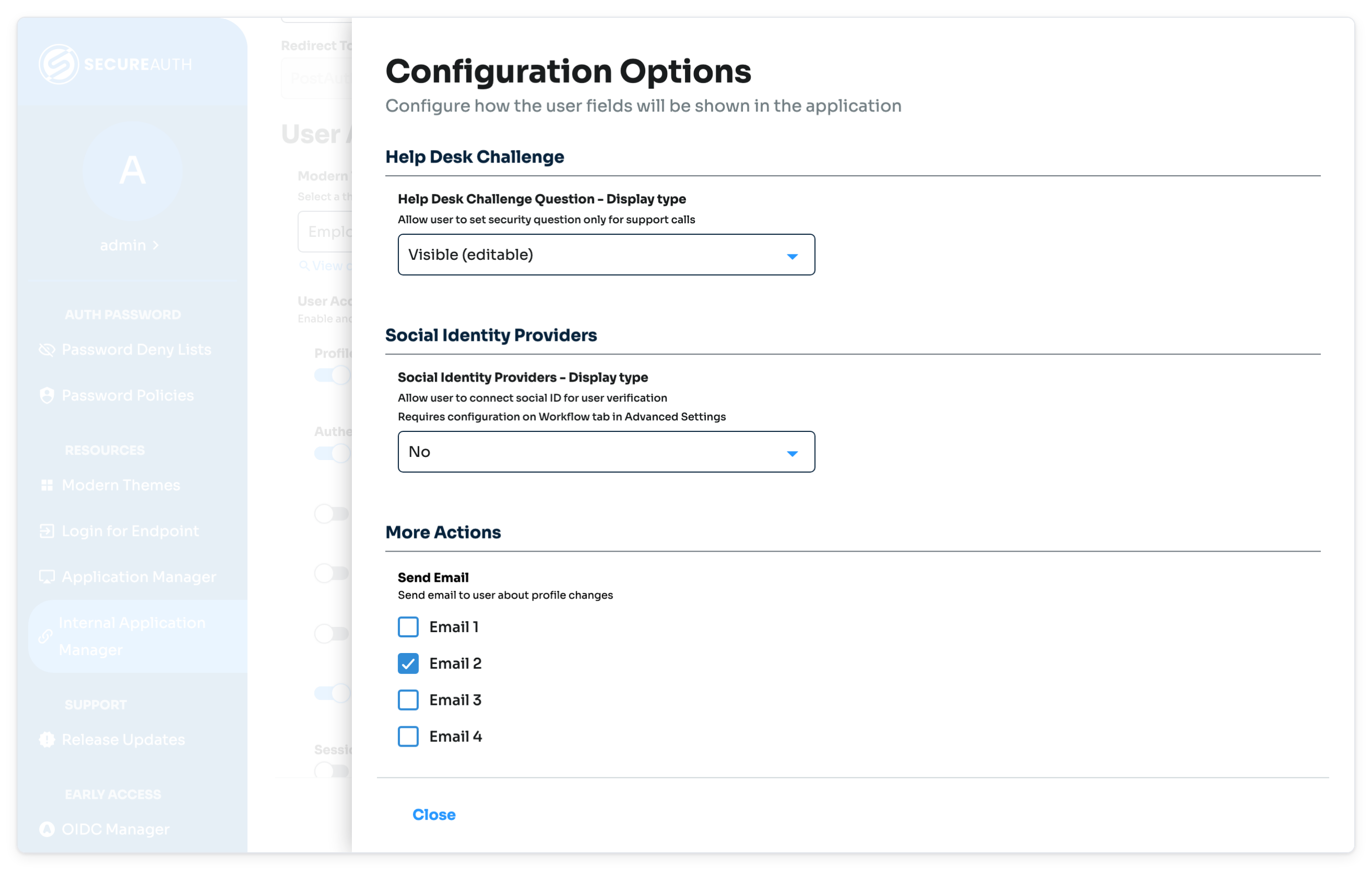The height and width of the screenshot is (870, 1372).
Task: Click the Login for Endpoint icon
Action: point(47,531)
